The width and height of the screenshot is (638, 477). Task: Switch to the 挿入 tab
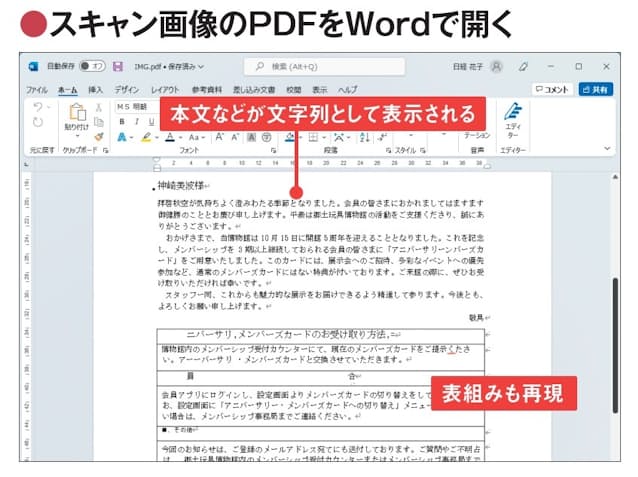(96, 90)
